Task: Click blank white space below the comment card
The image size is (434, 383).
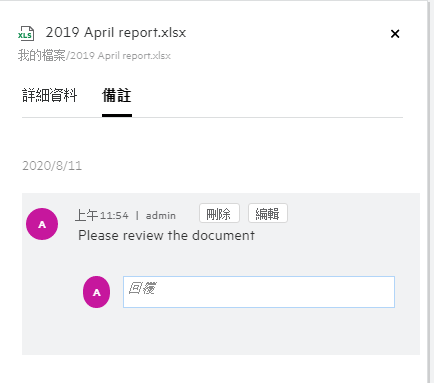Action: pyautogui.click(x=220, y=368)
